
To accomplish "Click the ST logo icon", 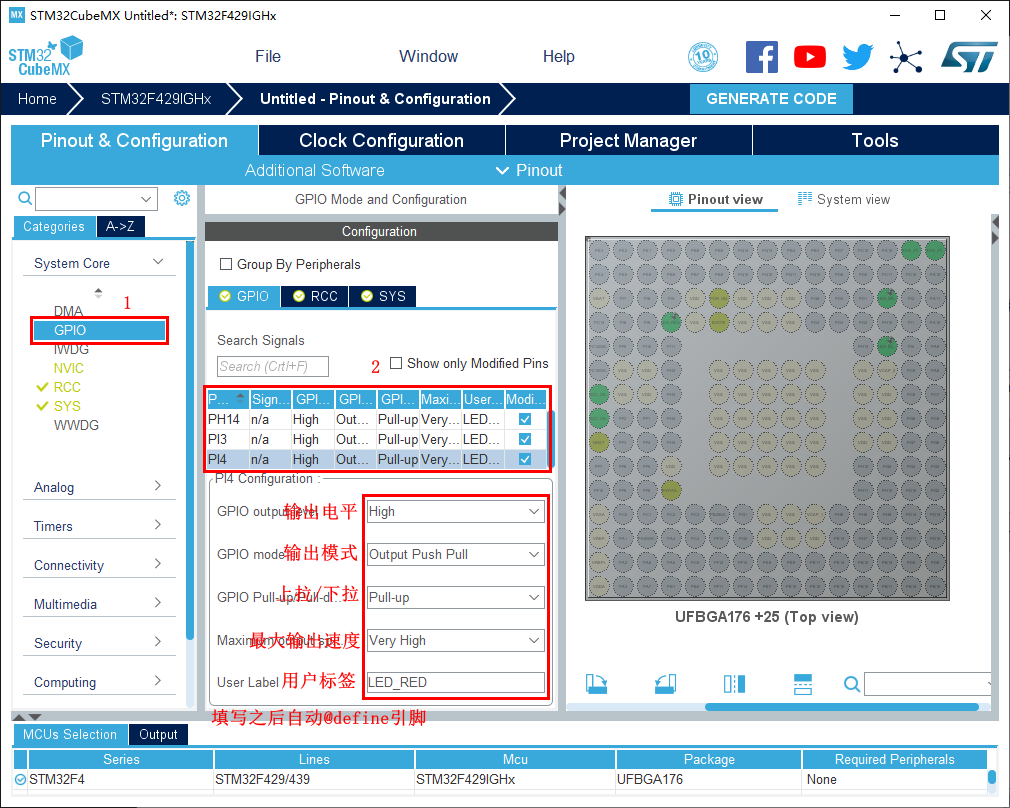I will (968, 57).
